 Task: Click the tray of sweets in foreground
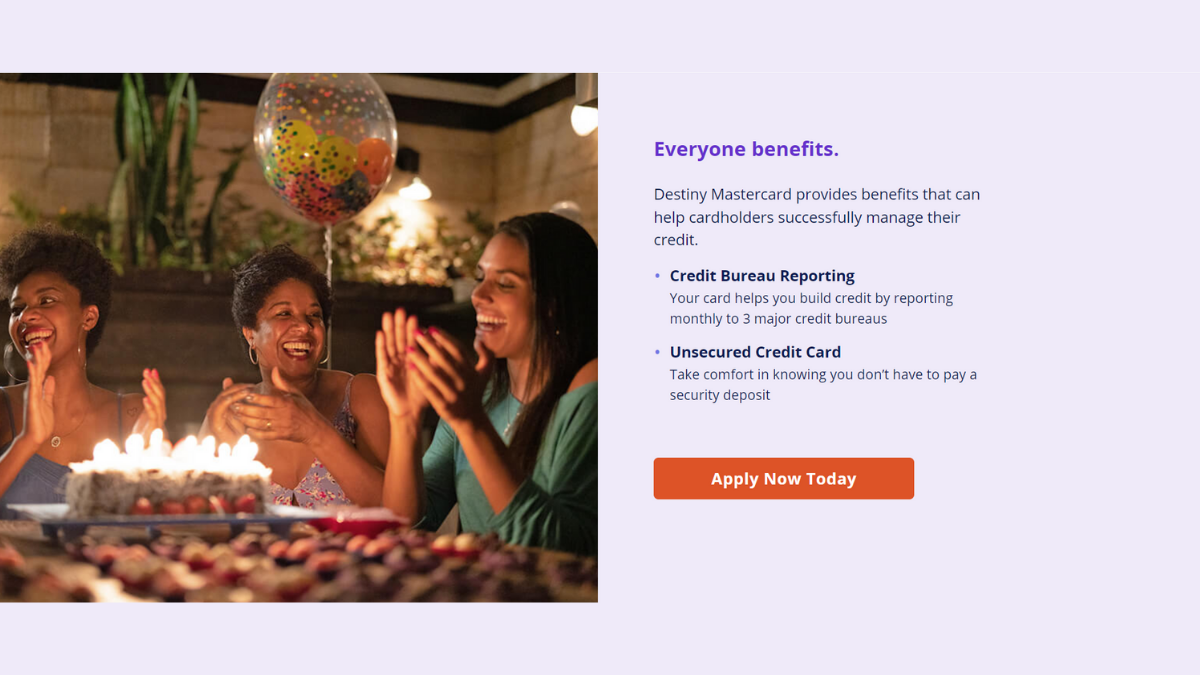298,565
